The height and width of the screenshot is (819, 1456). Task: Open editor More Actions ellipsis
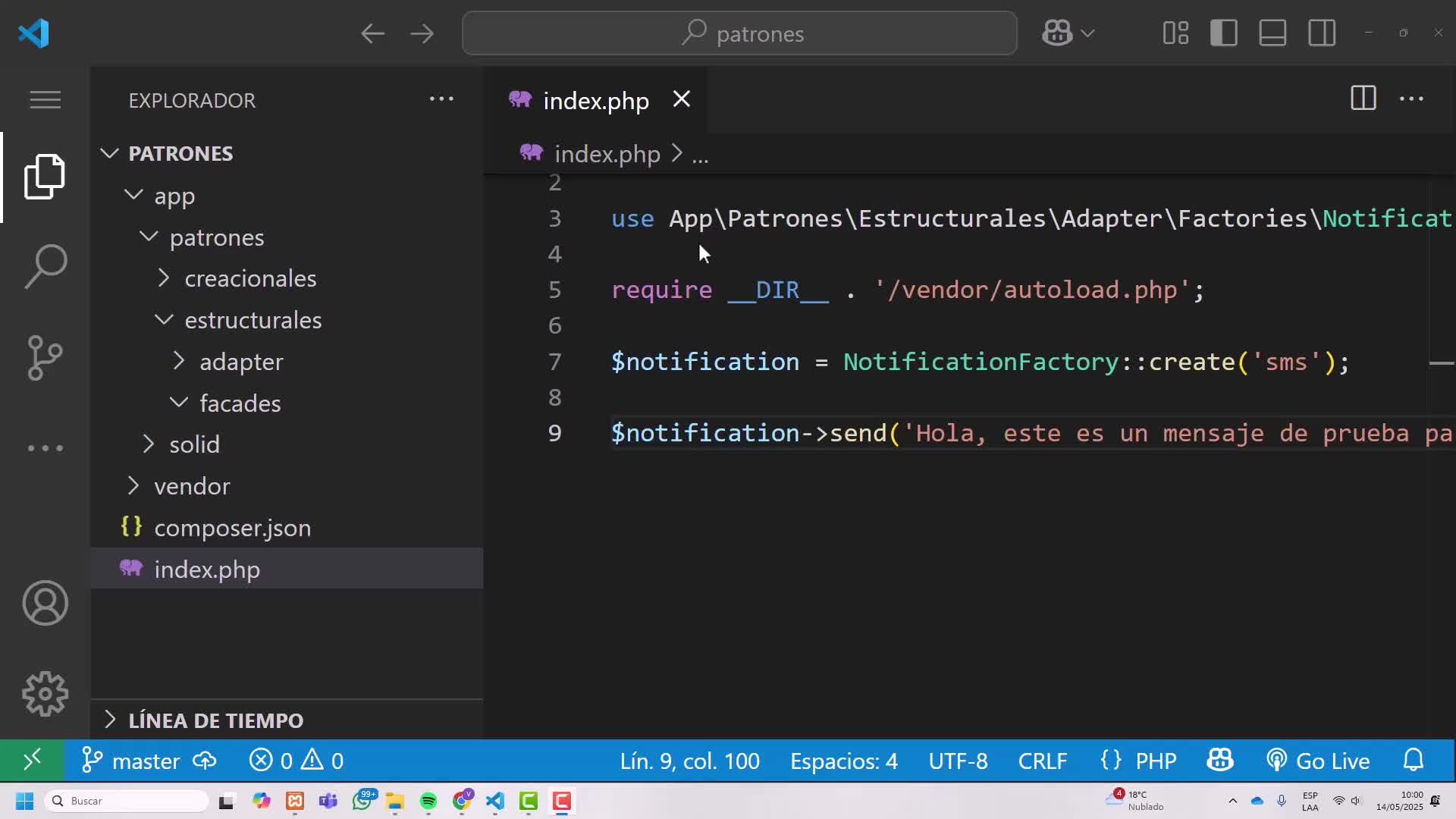pos(1411,99)
